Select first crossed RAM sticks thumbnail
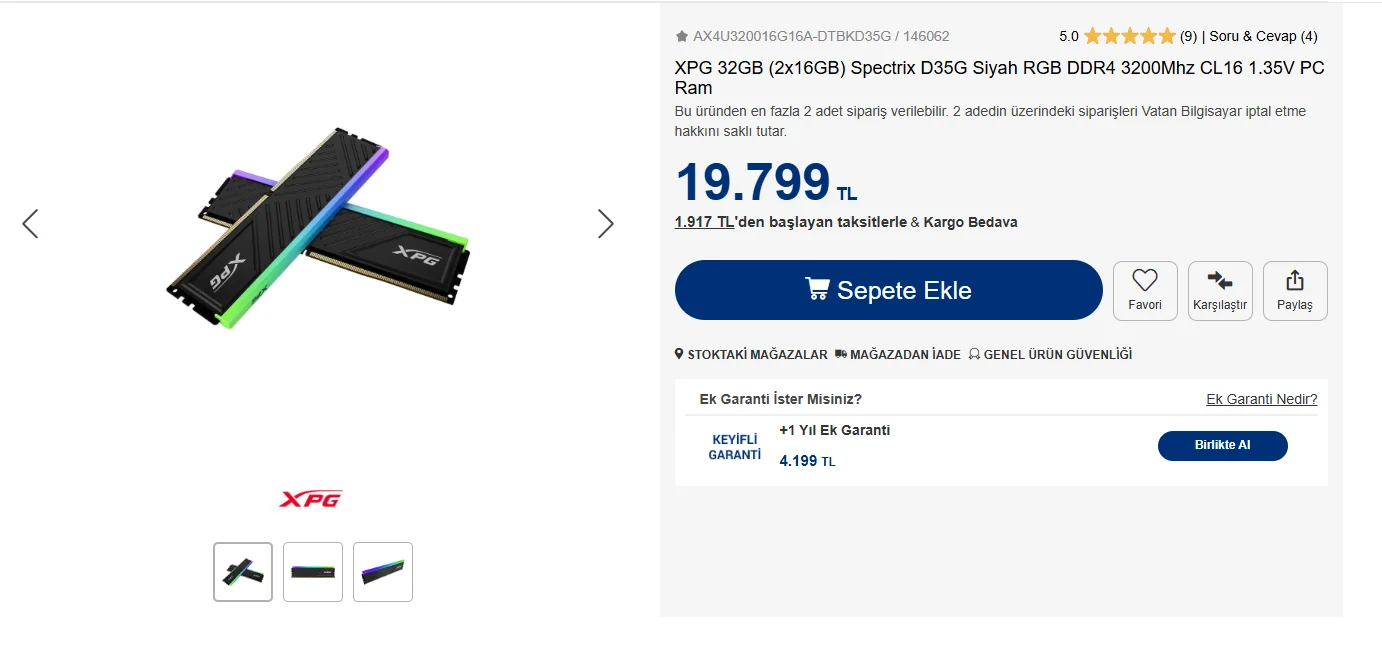1382x646 pixels. pos(243,572)
